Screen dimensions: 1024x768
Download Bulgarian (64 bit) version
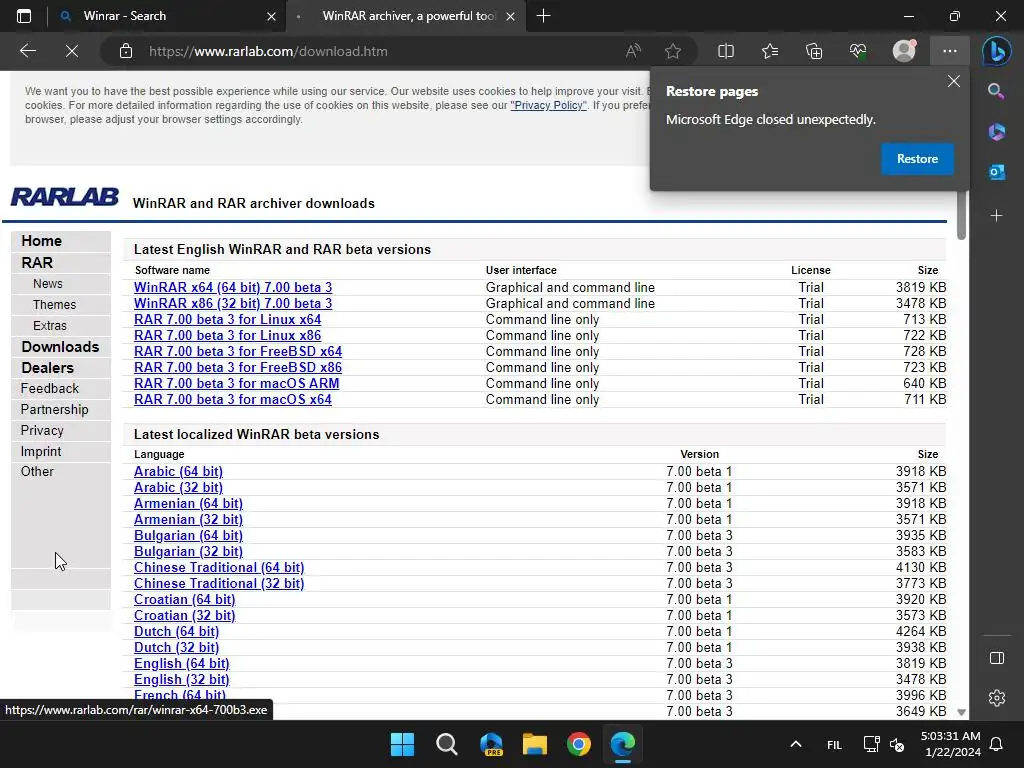click(188, 536)
